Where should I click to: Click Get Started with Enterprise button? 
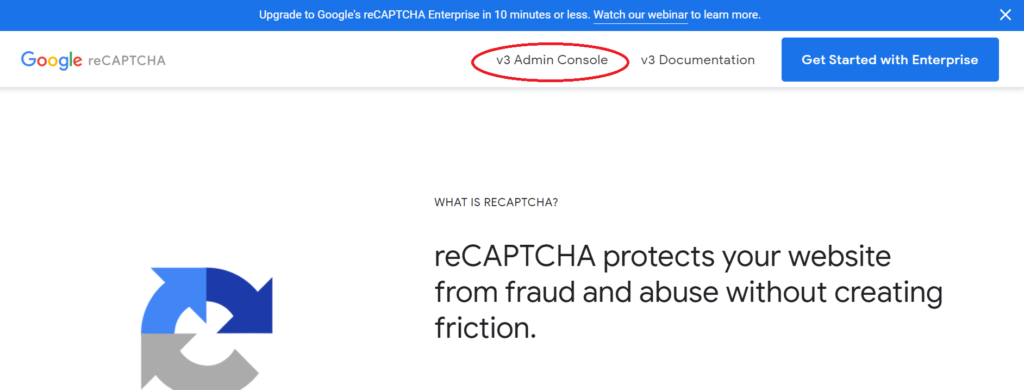(889, 59)
